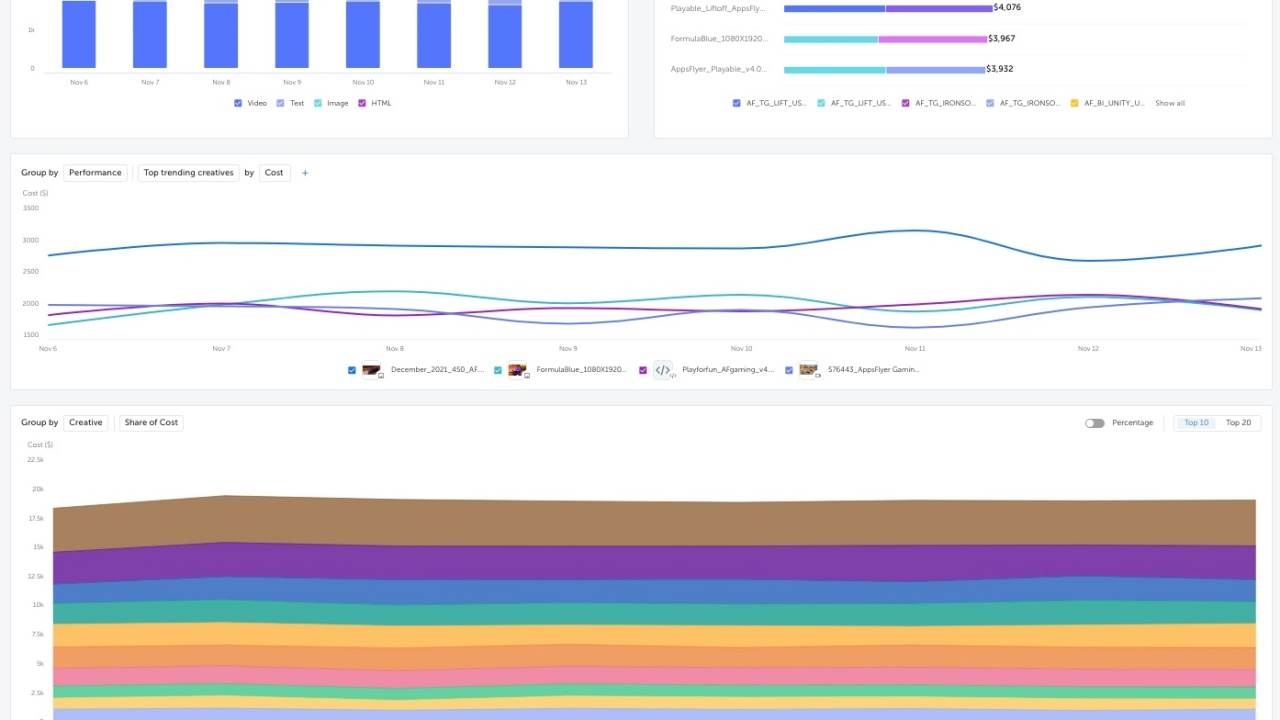Toggle the Percentage switch
The width and height of the screenshot is (1280, 720).
click(x=1094, y=423)
